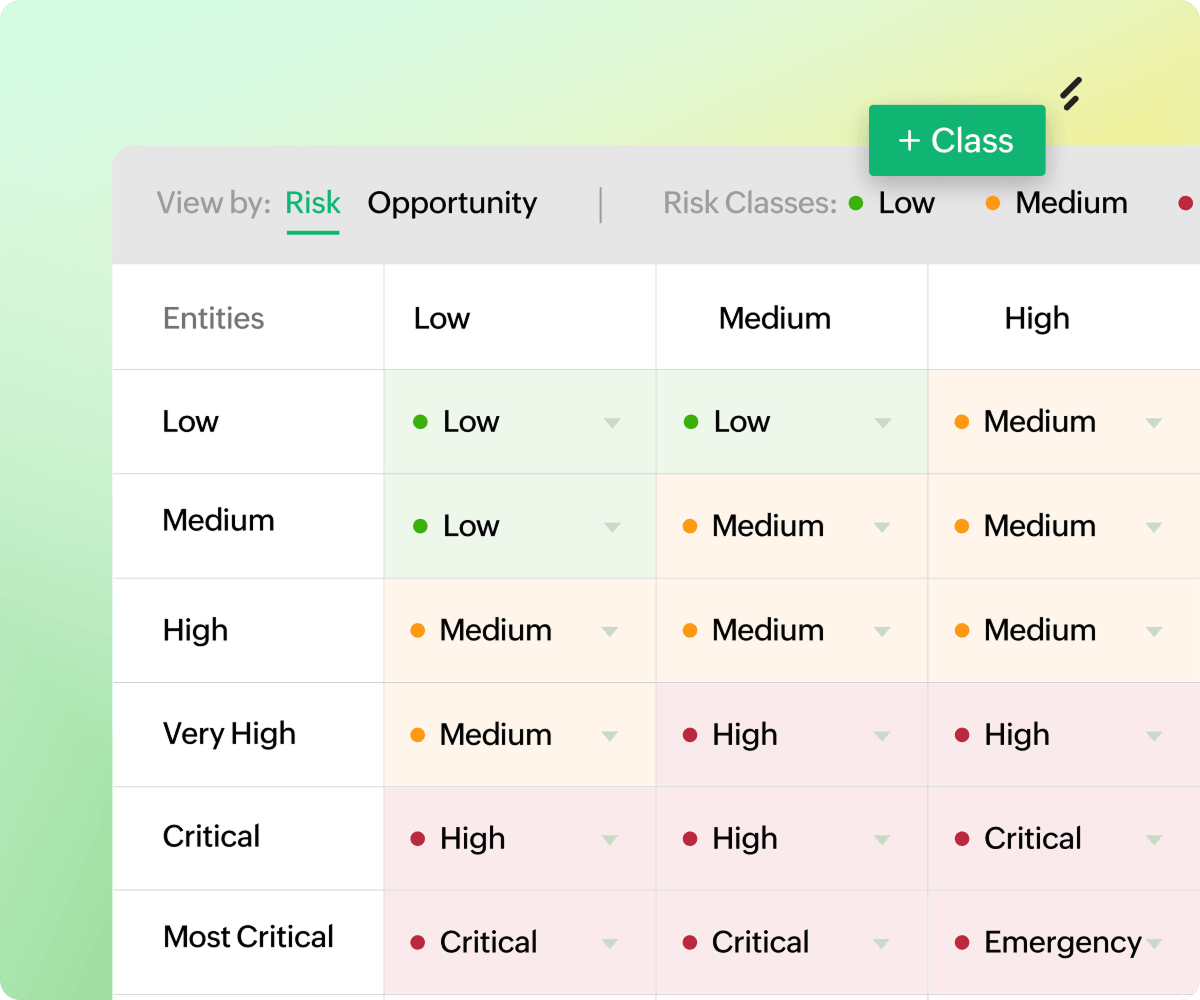Click the green dot inside the Low/Low cell

point(420,422)
